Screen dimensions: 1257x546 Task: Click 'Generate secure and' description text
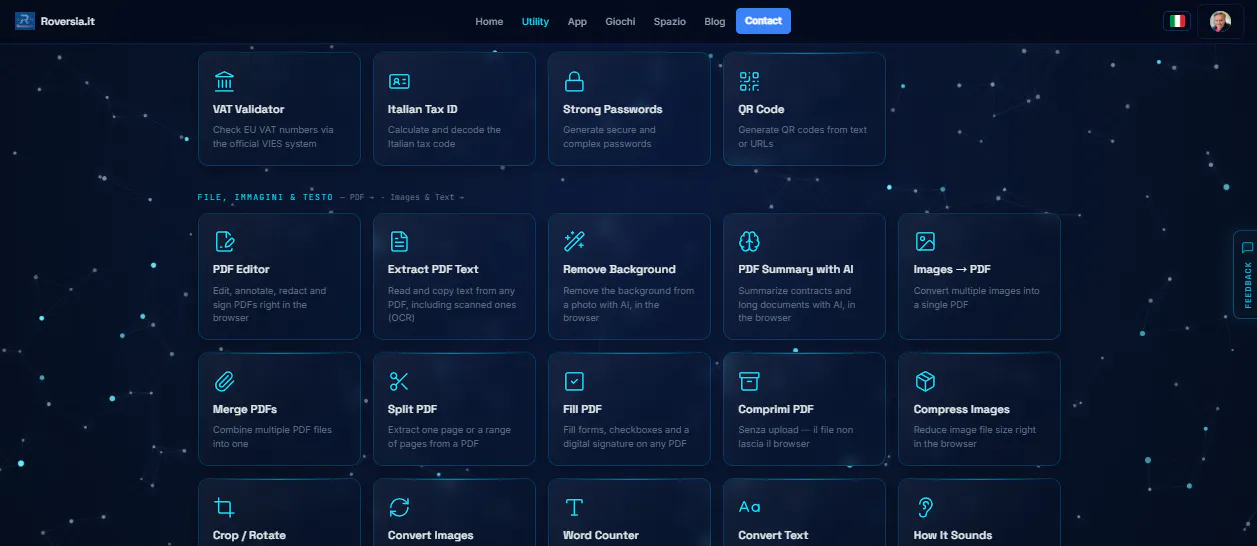point(609,130)
